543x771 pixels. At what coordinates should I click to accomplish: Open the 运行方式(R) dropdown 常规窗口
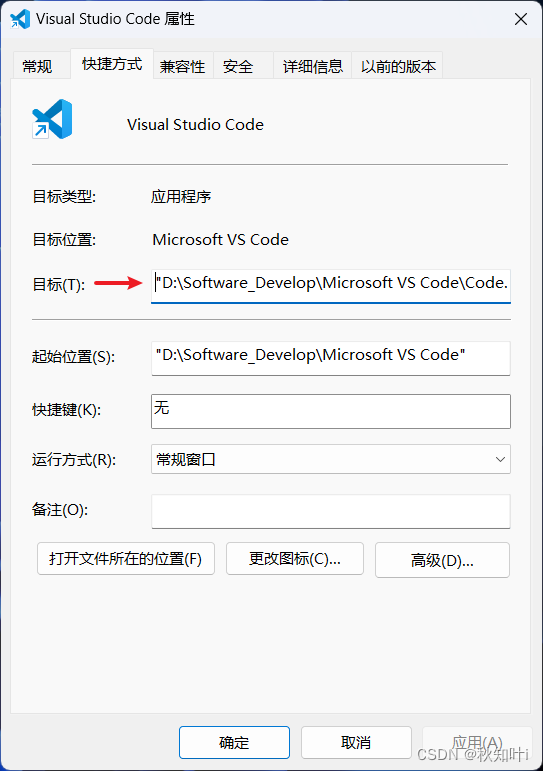[x=331, y=459]
